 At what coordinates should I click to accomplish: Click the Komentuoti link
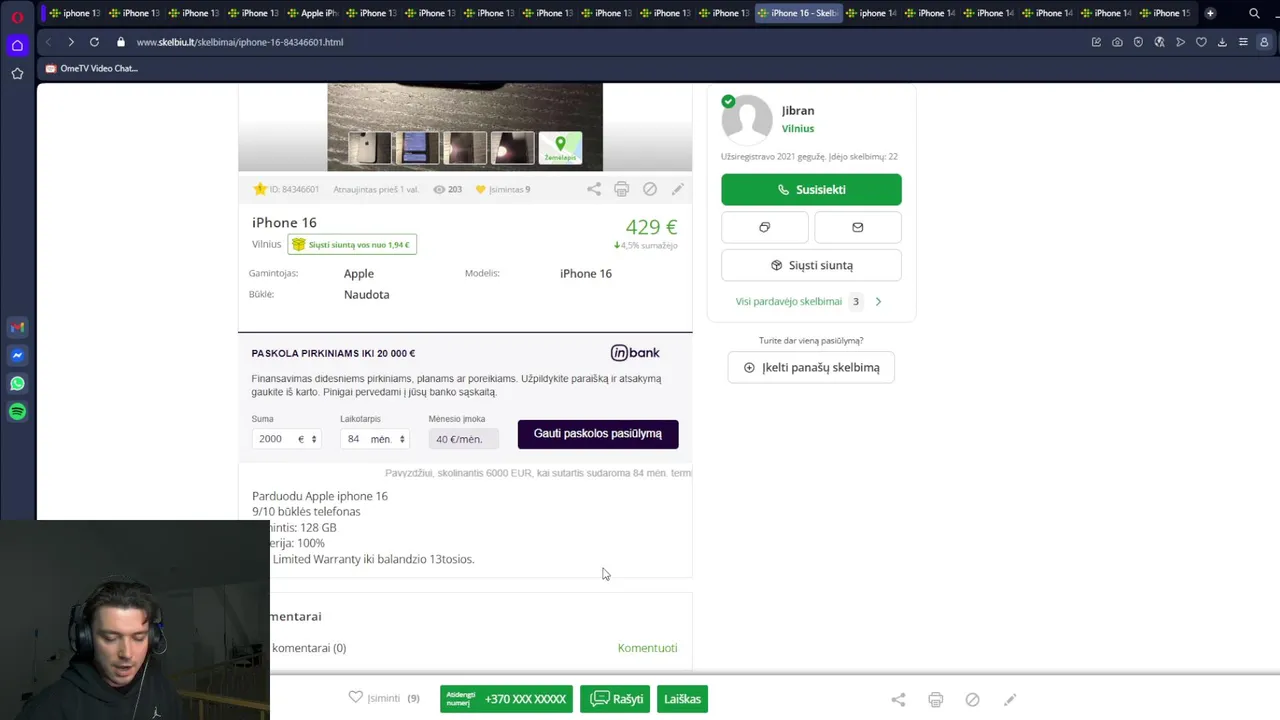tap(647, 648)
